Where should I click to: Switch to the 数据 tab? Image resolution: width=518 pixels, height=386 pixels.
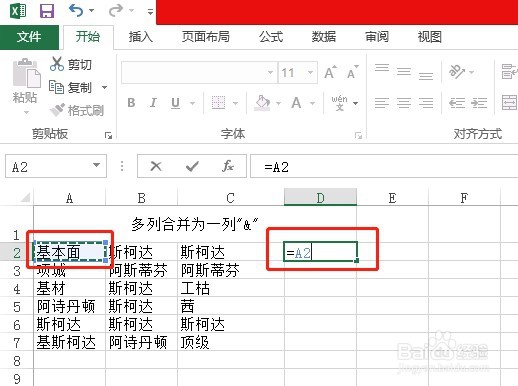(324, 37)
